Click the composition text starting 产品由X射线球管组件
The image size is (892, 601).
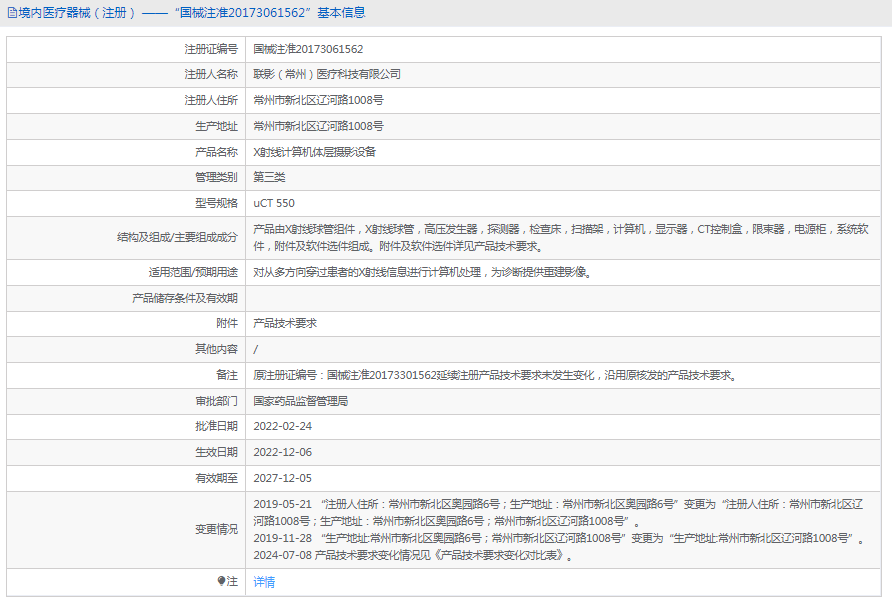(x=561, y=238)
